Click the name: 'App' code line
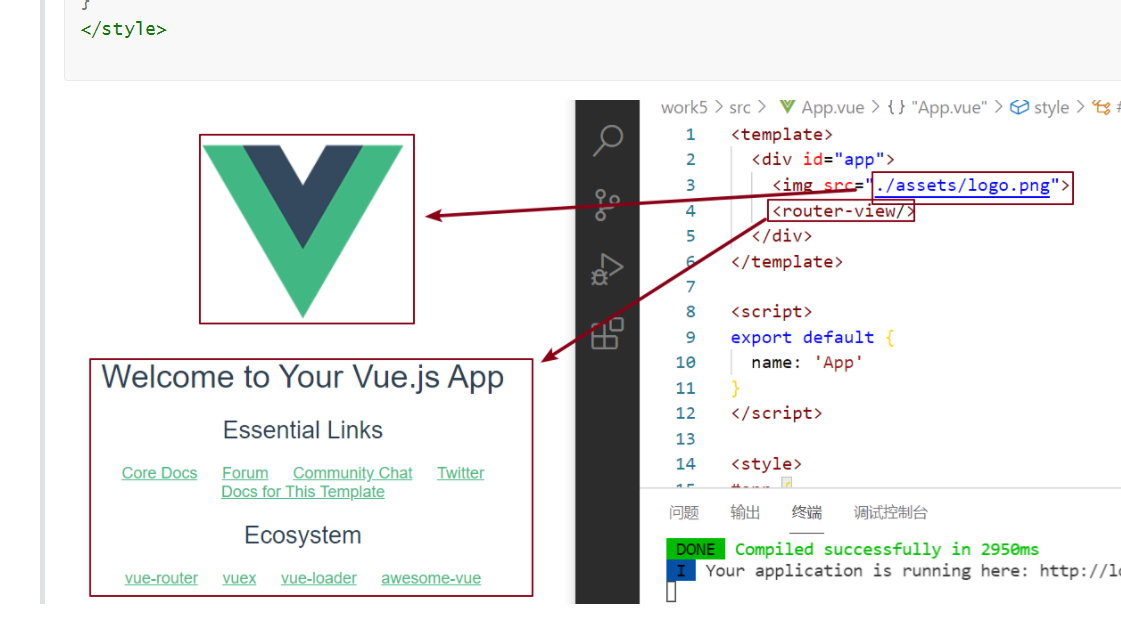This screenshot has width=1121, height=632. pos(807,362)
